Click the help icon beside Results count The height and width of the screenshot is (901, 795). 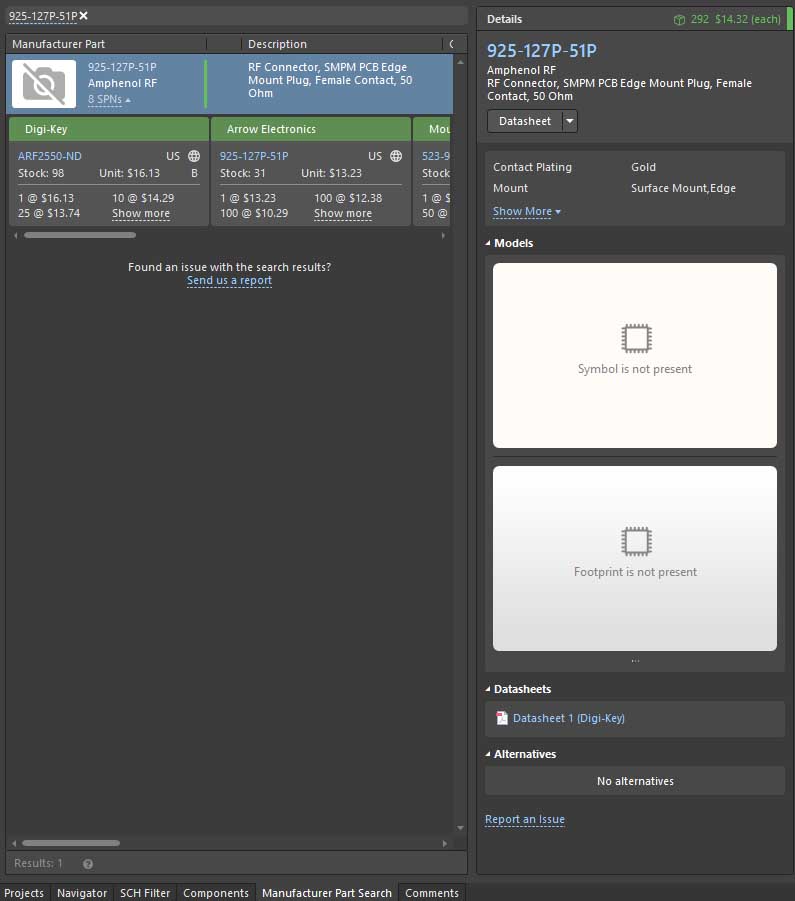pos(88,864)
